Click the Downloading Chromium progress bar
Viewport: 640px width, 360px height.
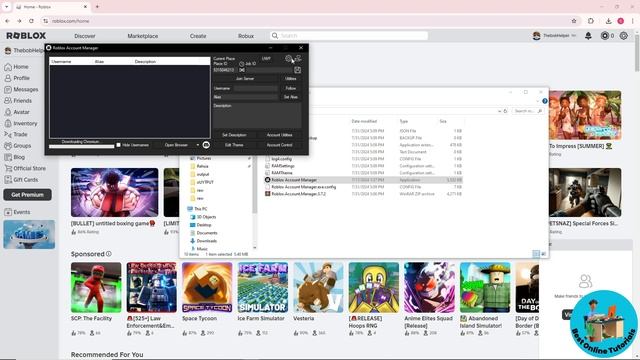point(82,146)
